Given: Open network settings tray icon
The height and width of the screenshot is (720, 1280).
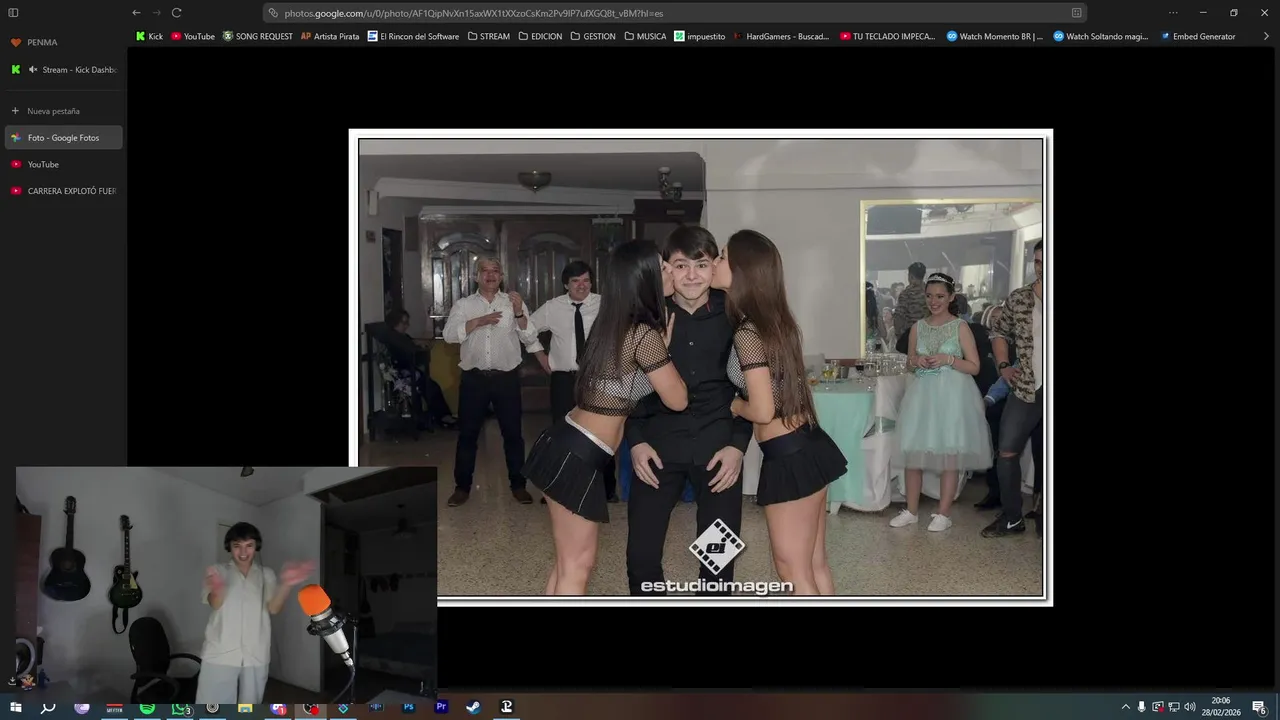Looking at the screenshot, I should [x=1173, y=707].
